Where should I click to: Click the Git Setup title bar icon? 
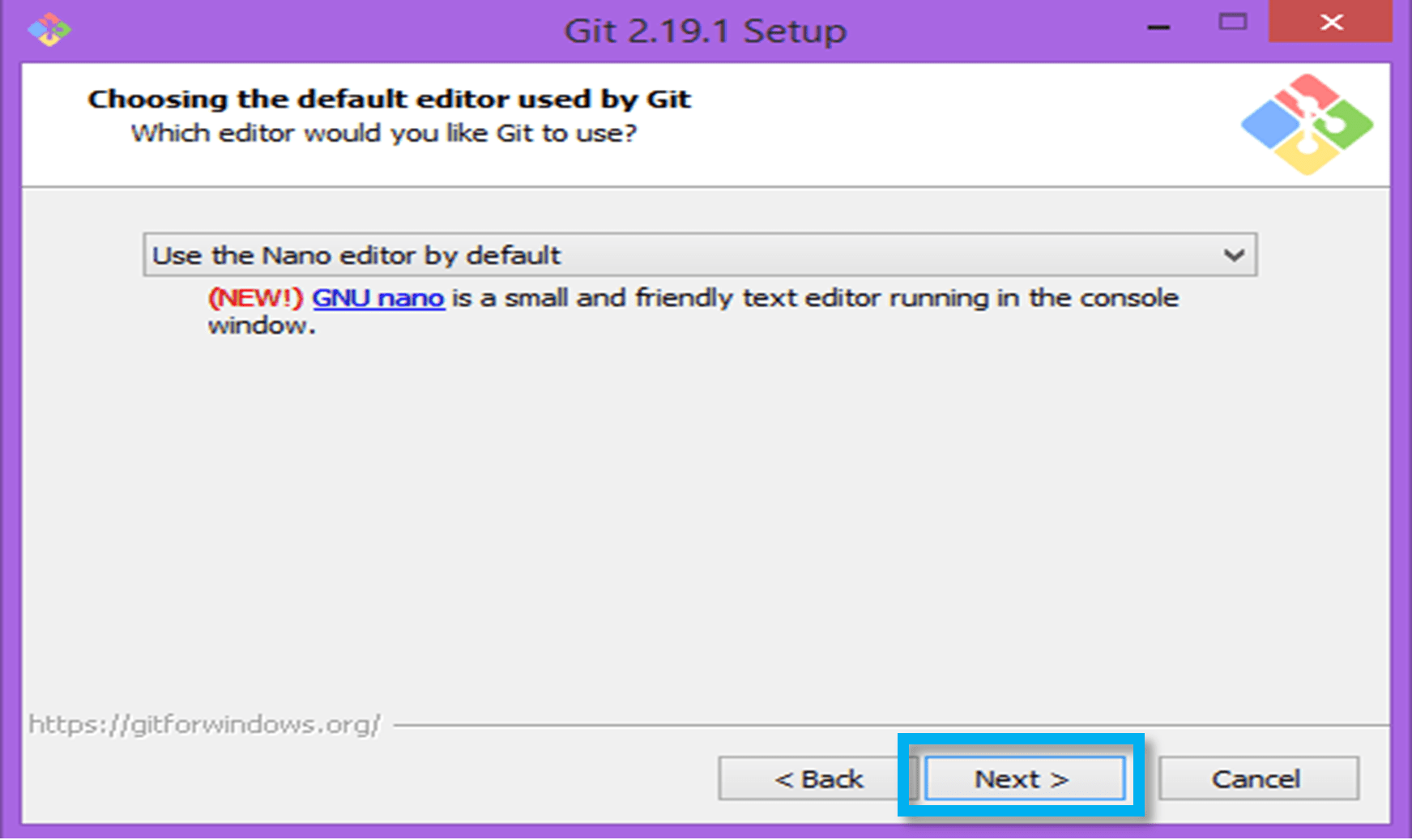point(49,29)
